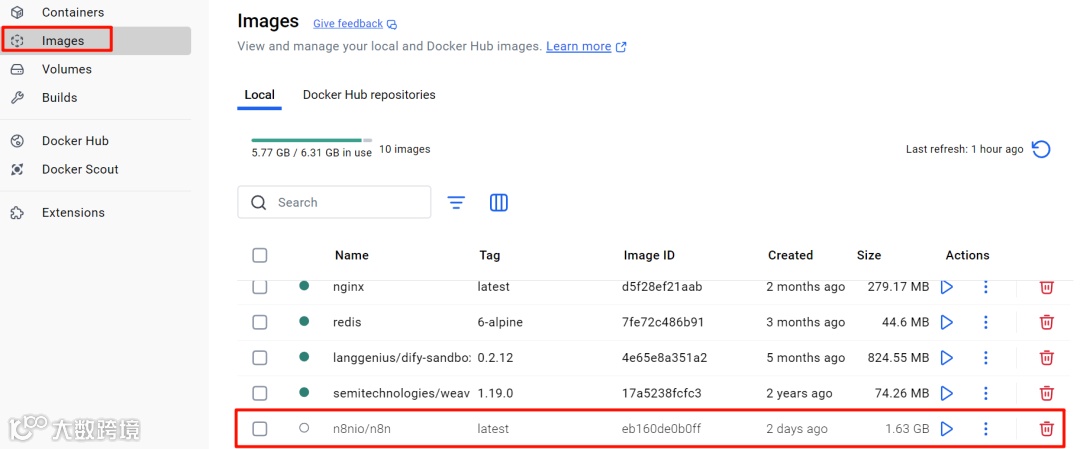Open more actions for langgenius/dify-sandbox
Image resolution: width=1080 pixels, height=449 pixels.
click(986, 358)
